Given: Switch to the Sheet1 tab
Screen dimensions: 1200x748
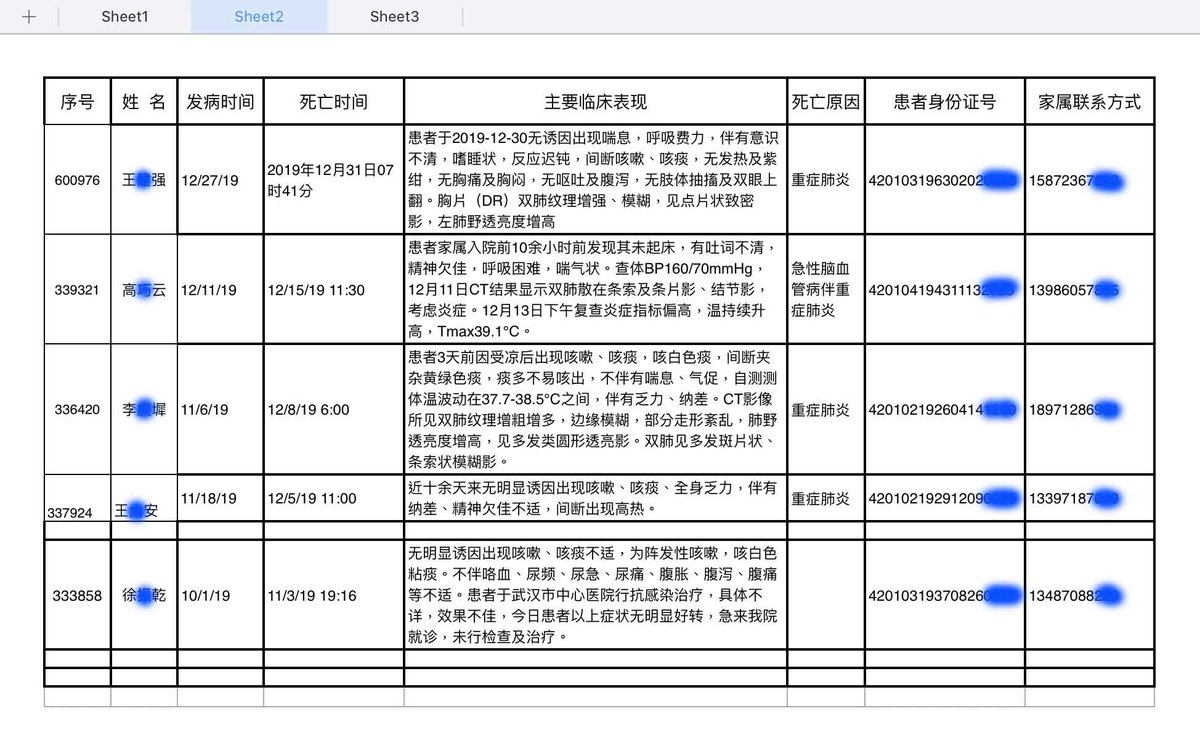Looking at the screenshot, I should 124,17.
